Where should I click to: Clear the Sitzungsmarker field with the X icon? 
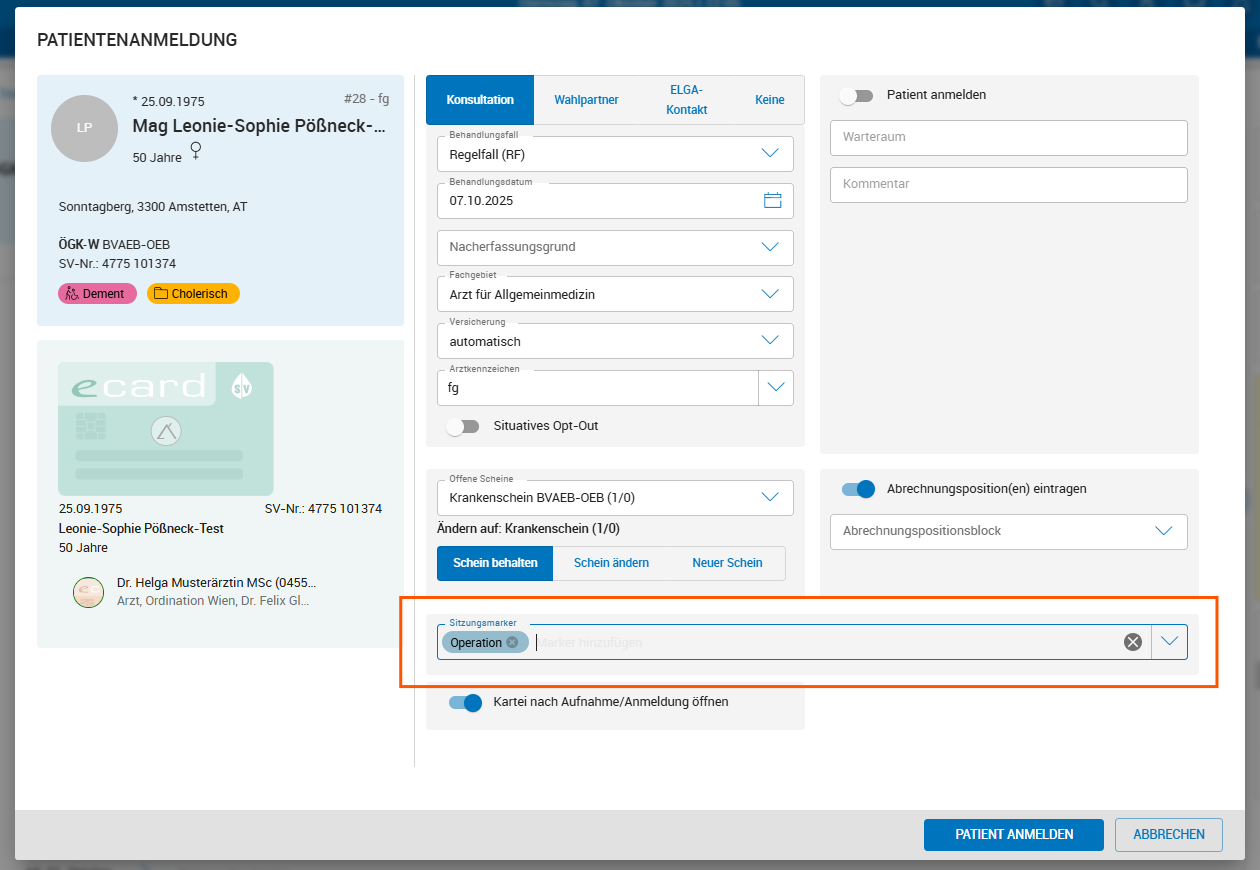coord(1132,642)
